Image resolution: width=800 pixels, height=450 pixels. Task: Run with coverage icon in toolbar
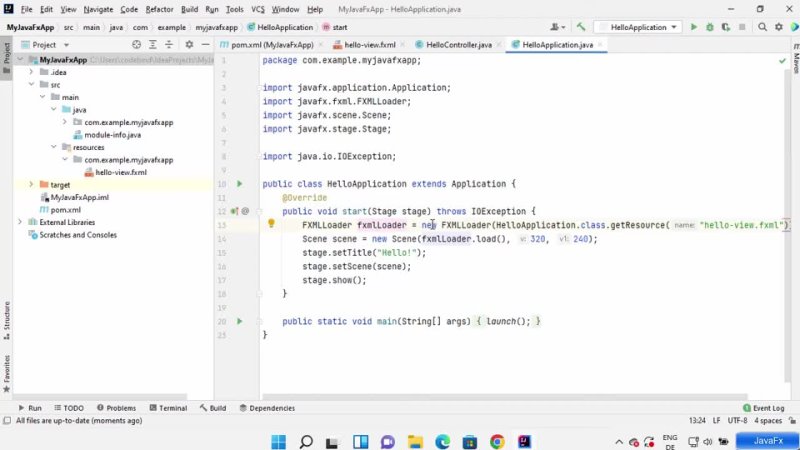(x=726, y=27)
